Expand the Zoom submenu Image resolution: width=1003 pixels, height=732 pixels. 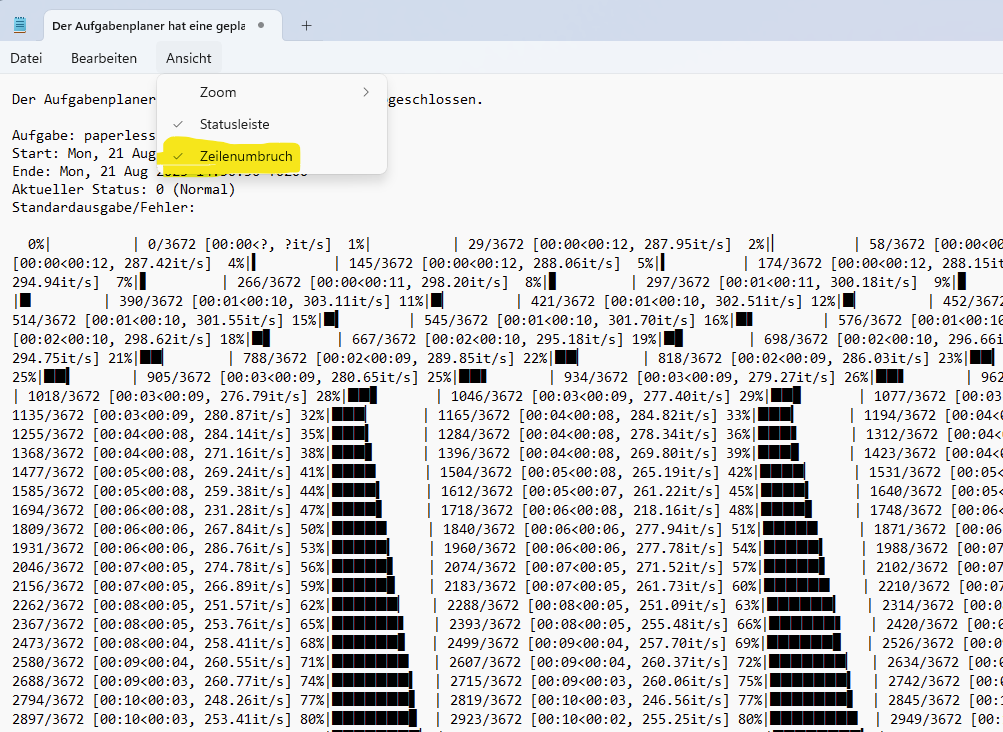218,92
